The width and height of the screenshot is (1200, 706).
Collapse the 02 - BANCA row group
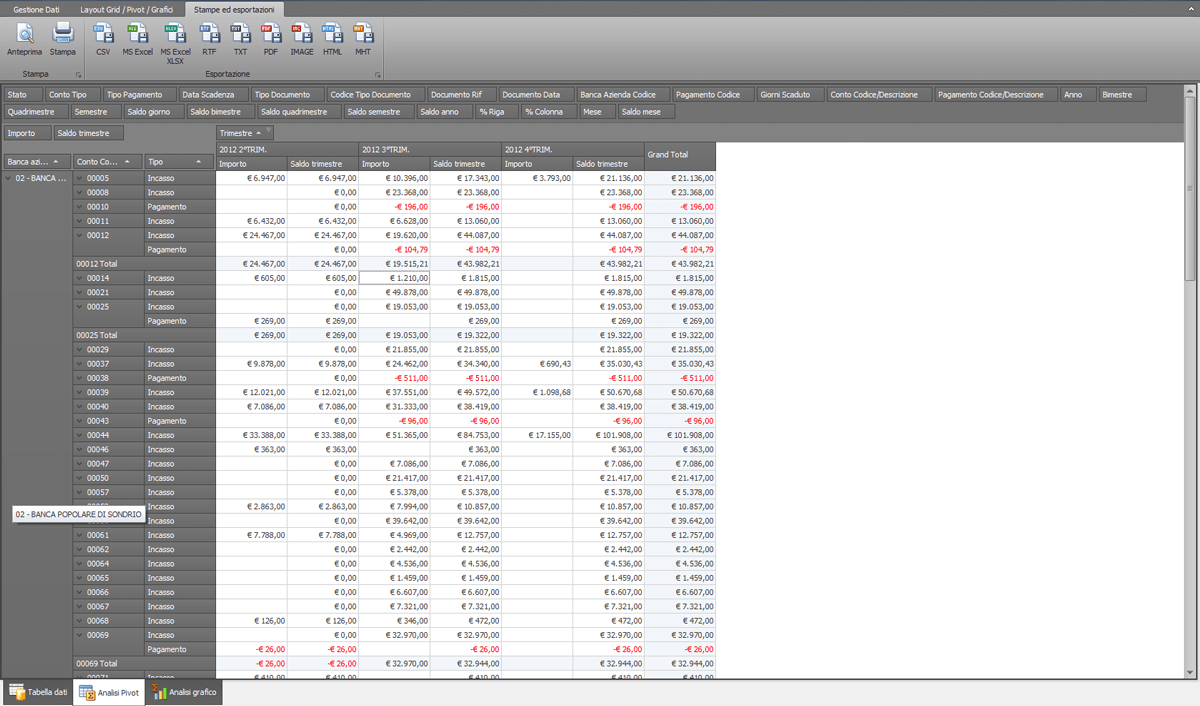(9, 178)
